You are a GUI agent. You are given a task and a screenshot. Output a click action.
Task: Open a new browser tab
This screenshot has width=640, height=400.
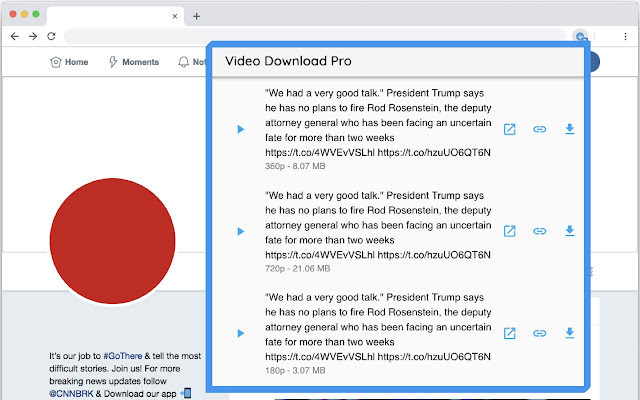[196, 16]
